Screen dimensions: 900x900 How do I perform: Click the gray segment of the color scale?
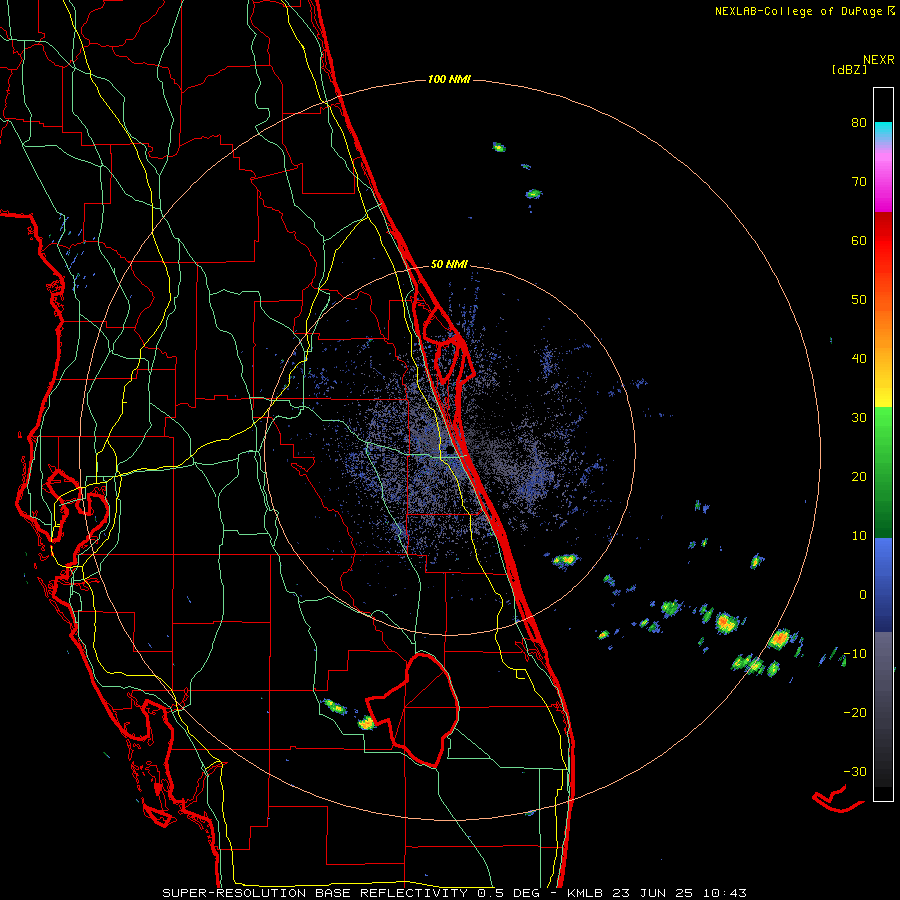click(883, 709)
